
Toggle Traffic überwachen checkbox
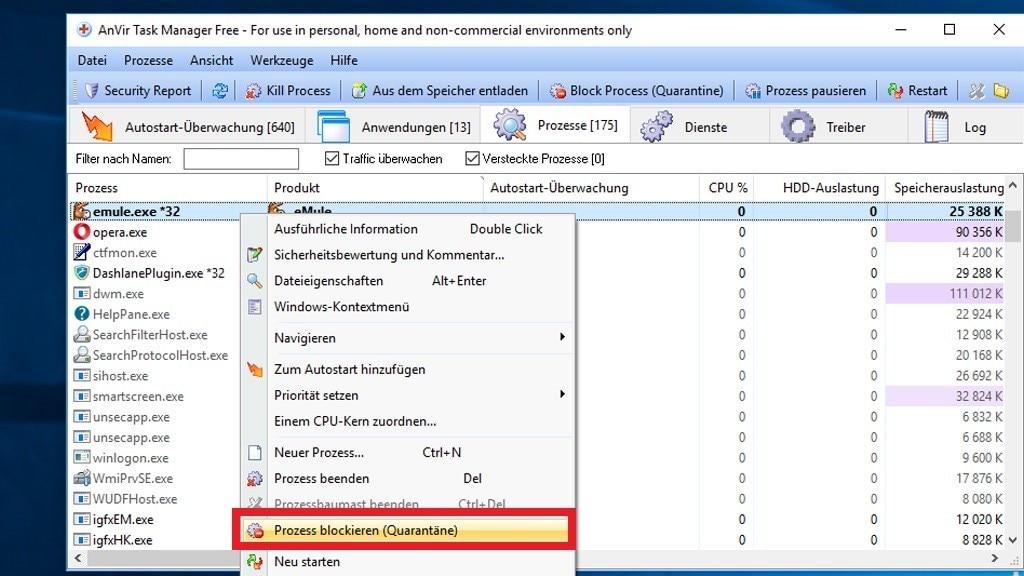332,159
